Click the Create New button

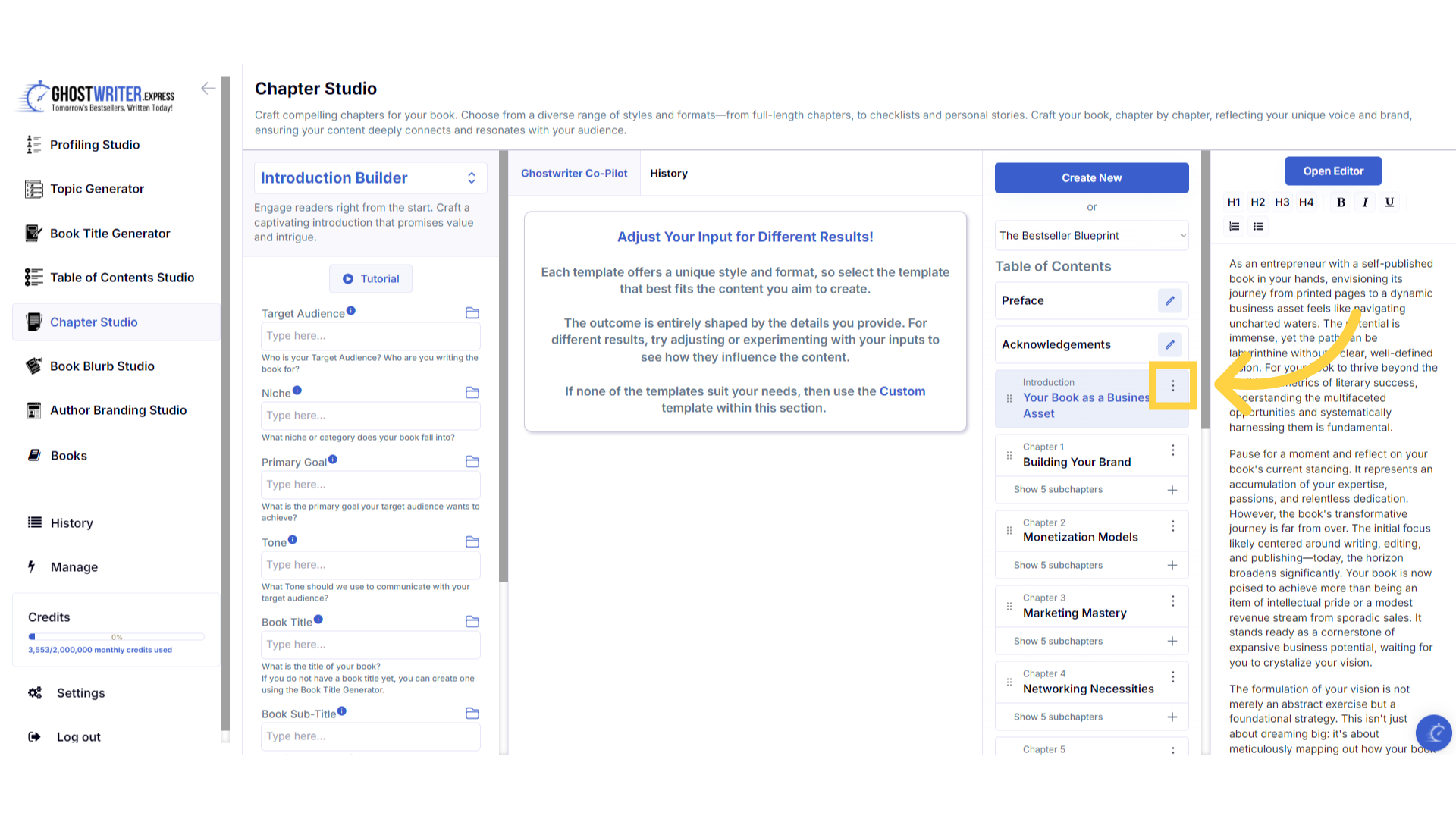click(1091, 177)
